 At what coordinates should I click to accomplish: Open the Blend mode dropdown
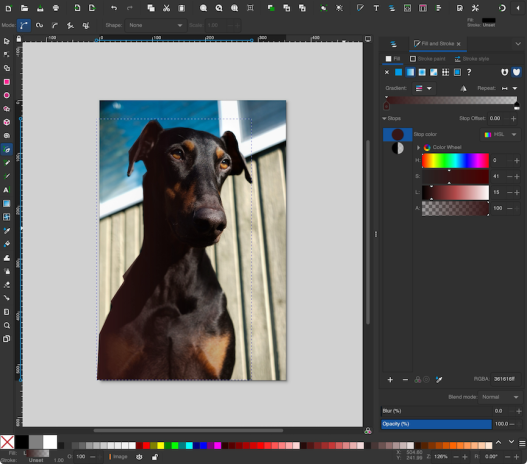click(x=500, y=397)
